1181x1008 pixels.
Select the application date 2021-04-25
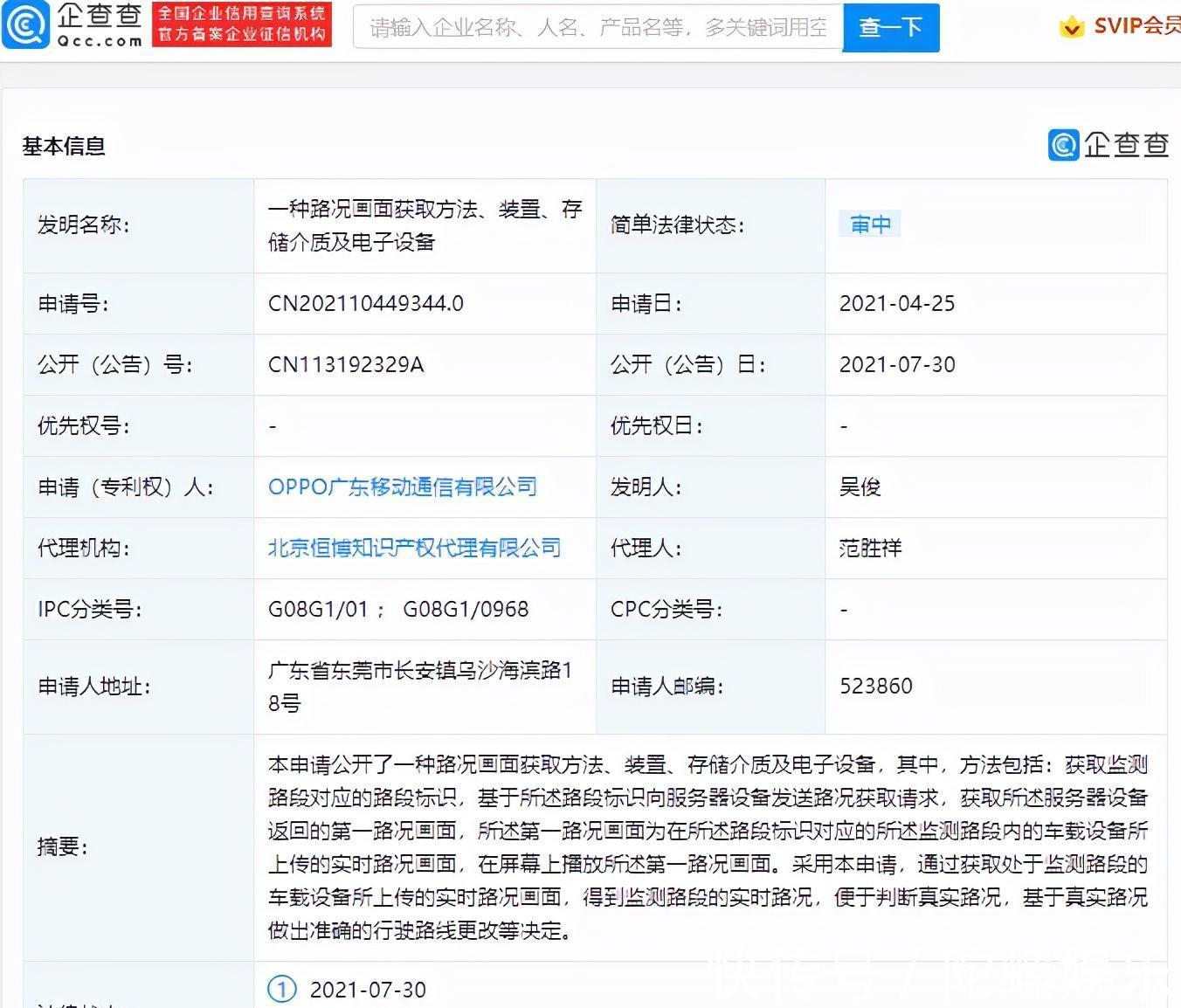[897, 303]
